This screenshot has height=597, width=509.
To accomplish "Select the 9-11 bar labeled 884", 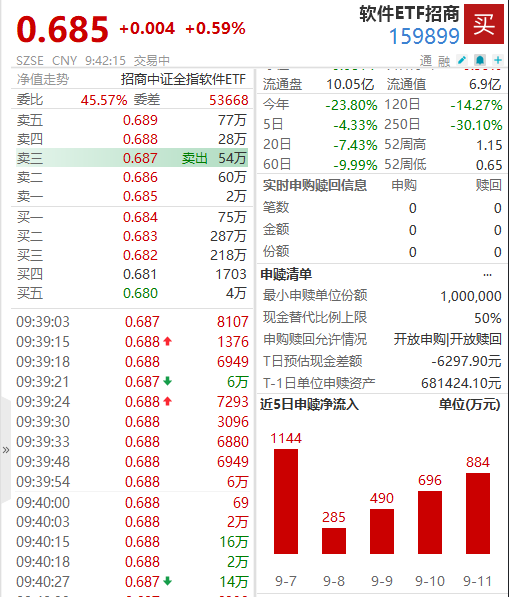I will [x=478, y=513].
